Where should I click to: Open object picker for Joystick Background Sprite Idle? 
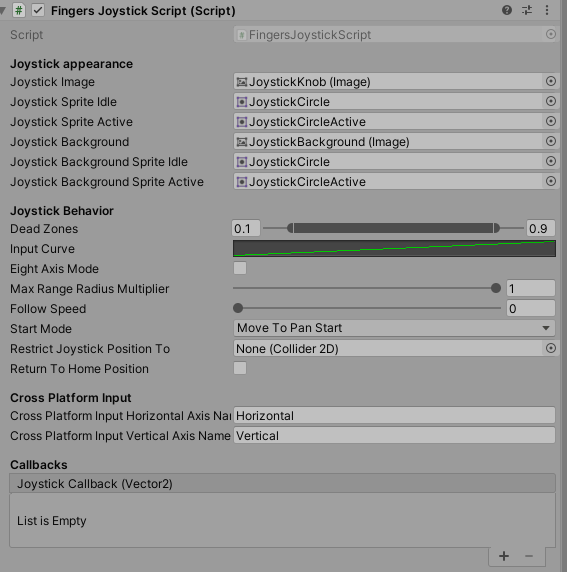tap(551, 161)
